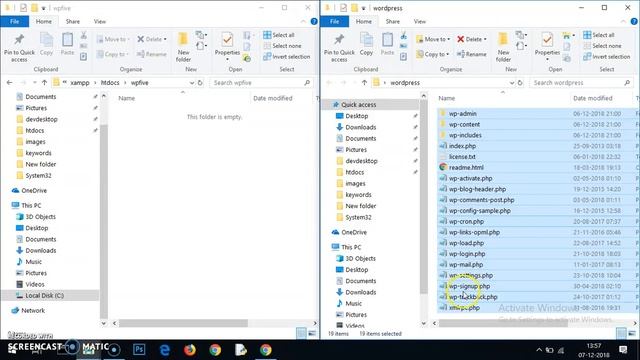Open recent locations dropdown in wpfive window
This screenshot has width=640, height=360.
[x=35, y=83]
